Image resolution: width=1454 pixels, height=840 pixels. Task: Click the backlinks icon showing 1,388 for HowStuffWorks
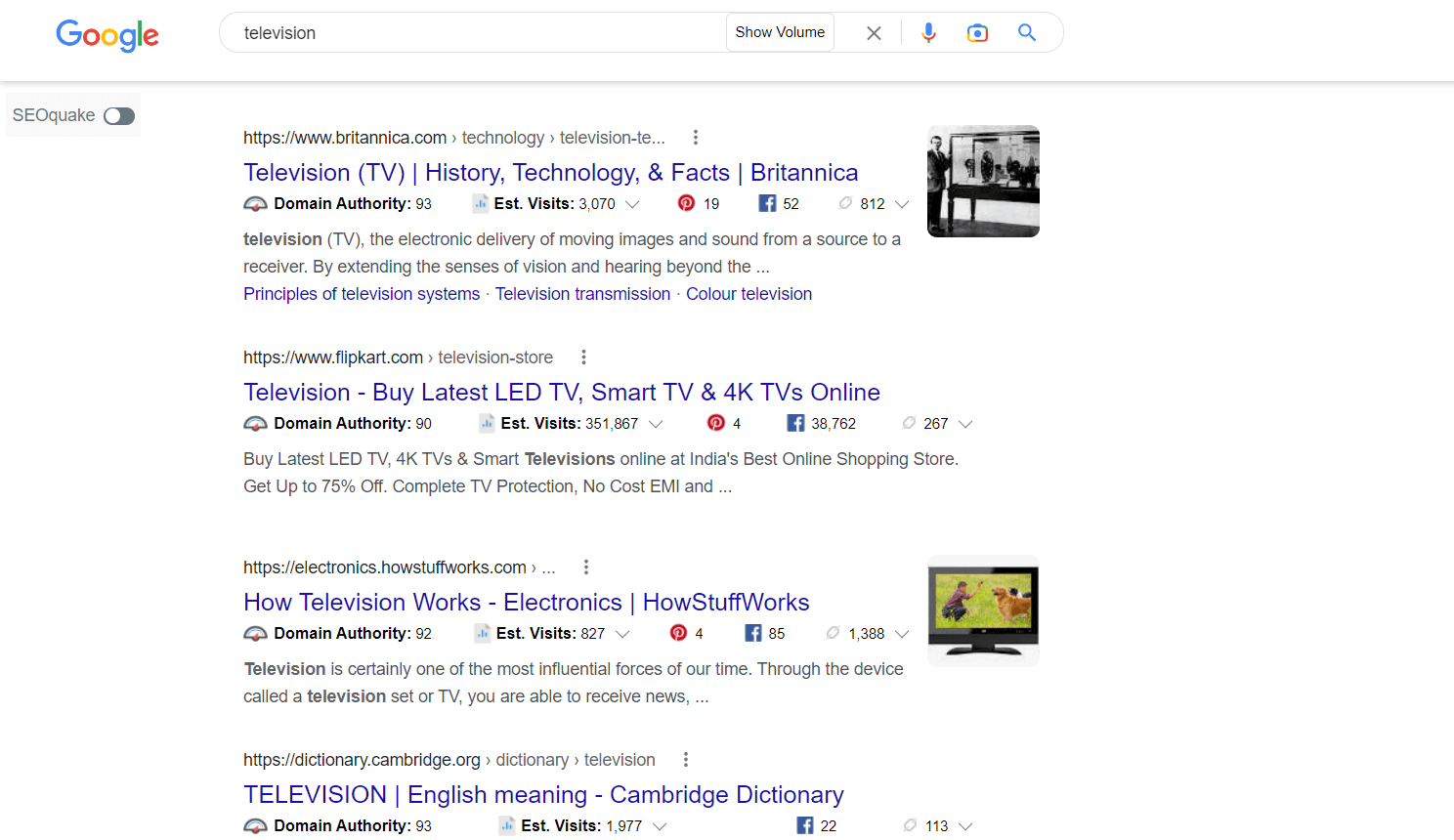pos(833,633)
